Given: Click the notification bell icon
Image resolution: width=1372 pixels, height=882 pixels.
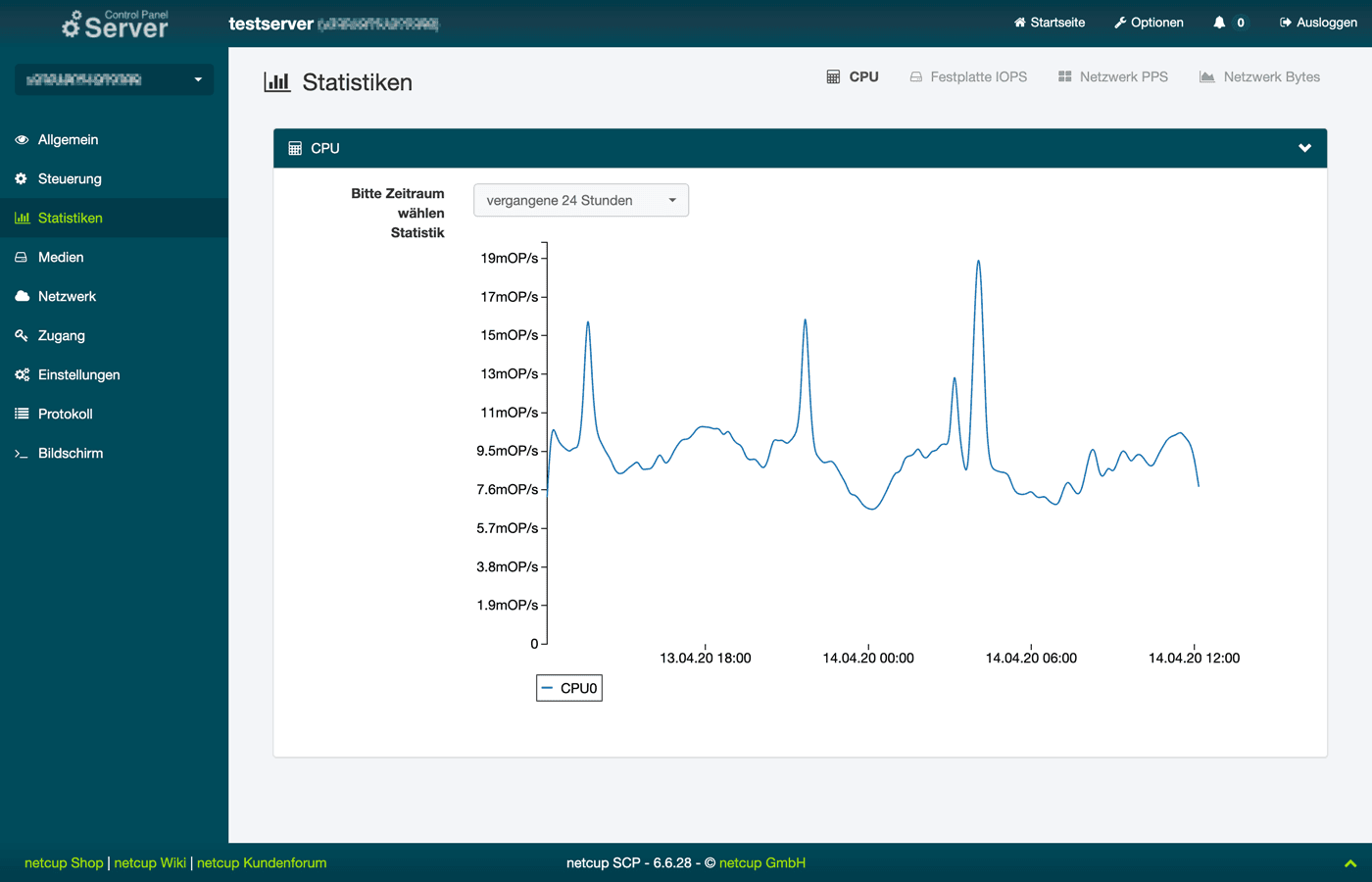Looking at the screenshot, I should (1219, 23).
